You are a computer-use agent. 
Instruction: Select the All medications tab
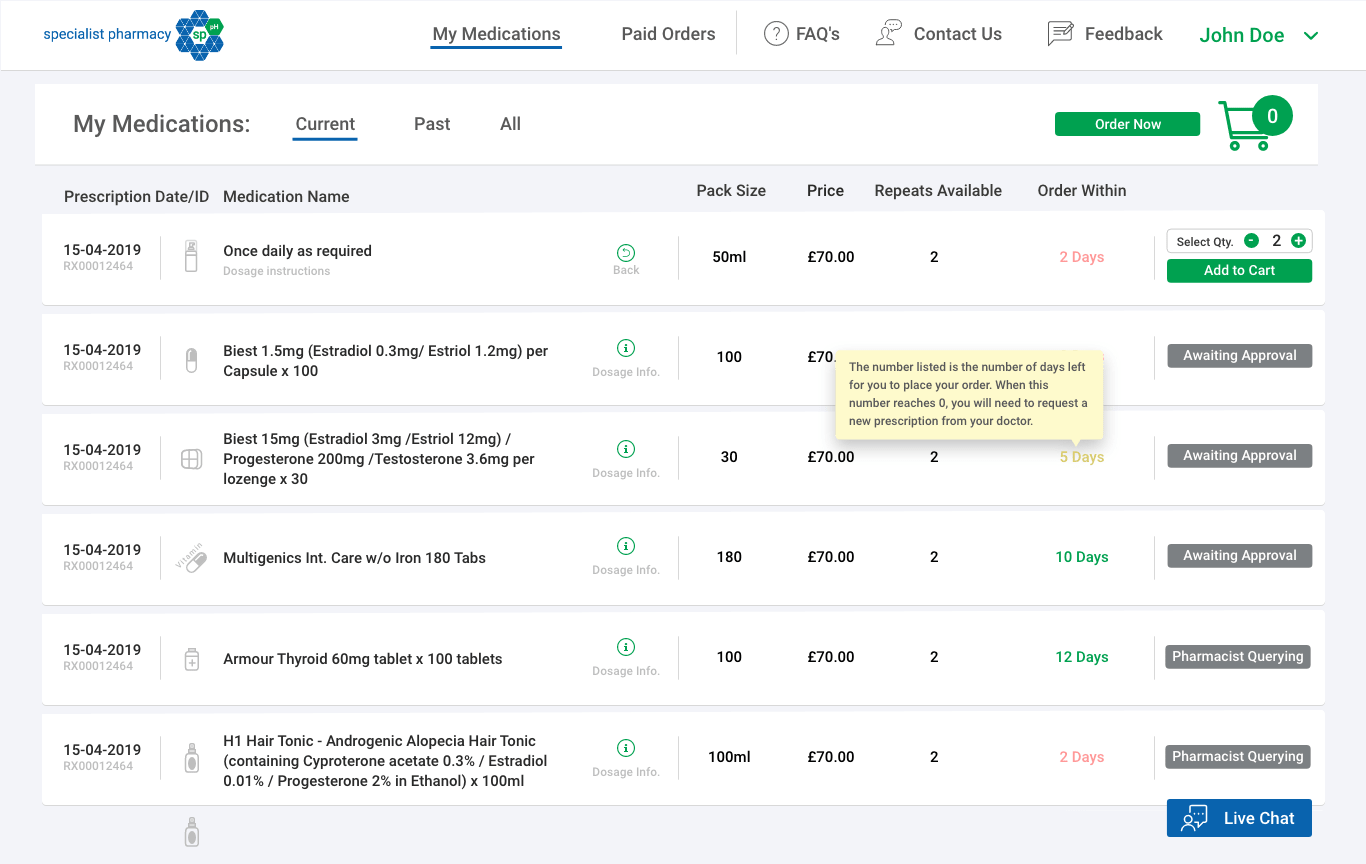[x=510, y=124]
